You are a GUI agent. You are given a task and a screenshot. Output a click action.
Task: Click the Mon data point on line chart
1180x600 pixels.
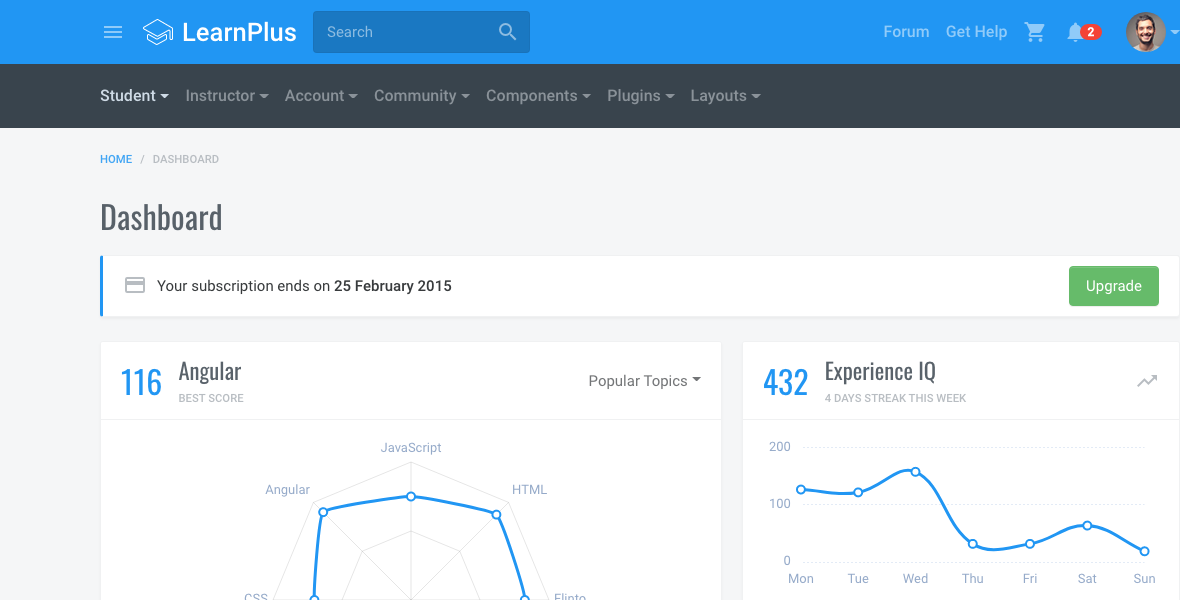point(801,489)
